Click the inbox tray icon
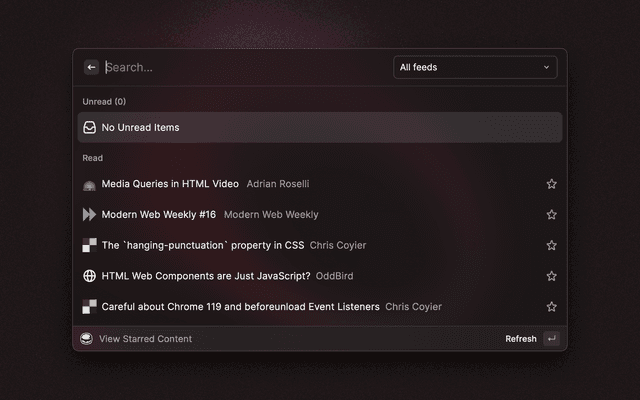The height and width of the screenshot is (400, 640). 89,127
